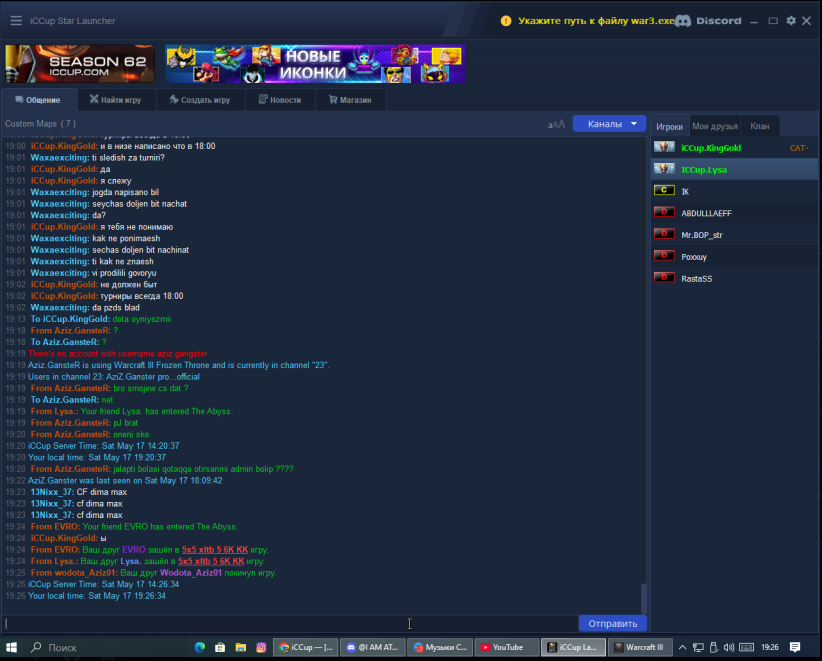Open the Discord link in title bar
822x661 pixels.
(709, 21)
